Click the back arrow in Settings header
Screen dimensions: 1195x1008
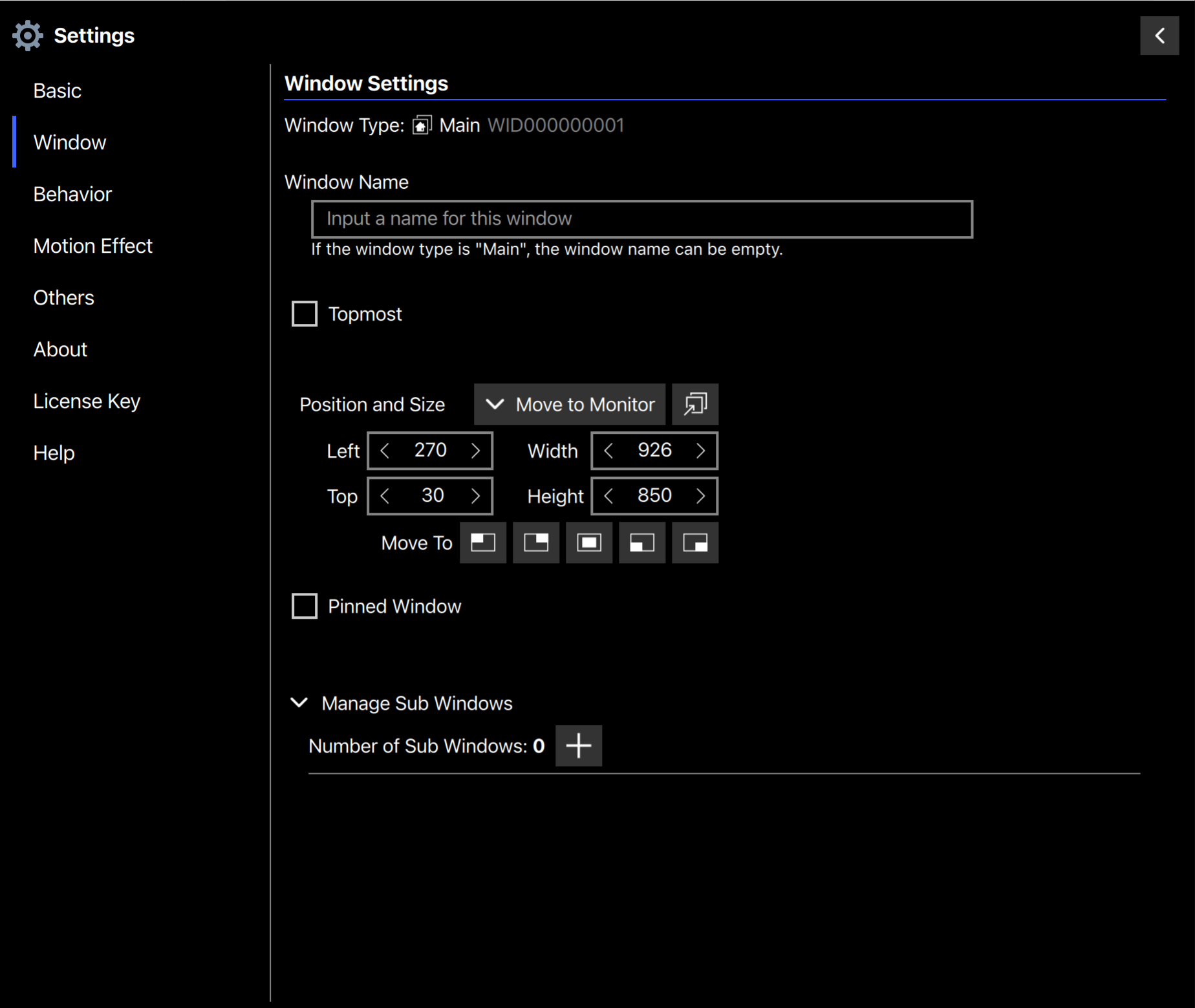click(1159, 36)
